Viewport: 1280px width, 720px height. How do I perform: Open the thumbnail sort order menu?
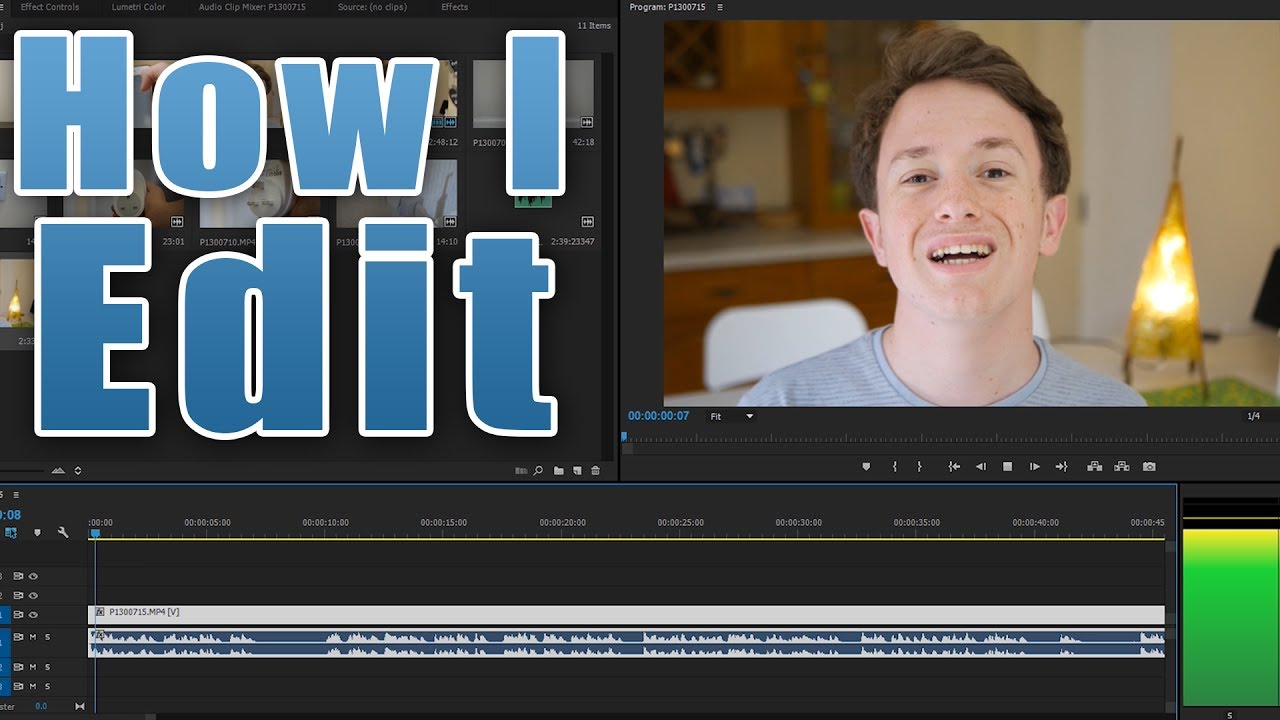tap(78, 471)
